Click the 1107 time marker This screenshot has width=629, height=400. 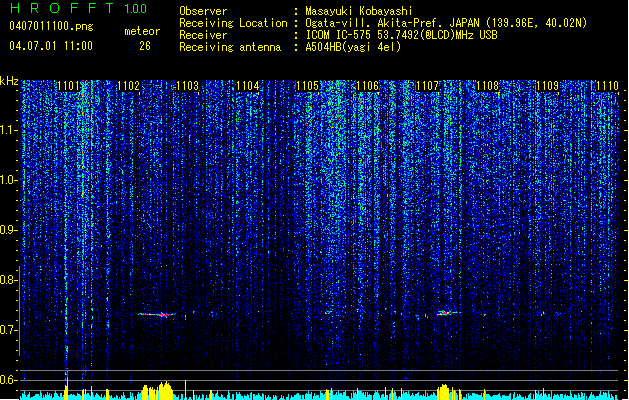428,86
